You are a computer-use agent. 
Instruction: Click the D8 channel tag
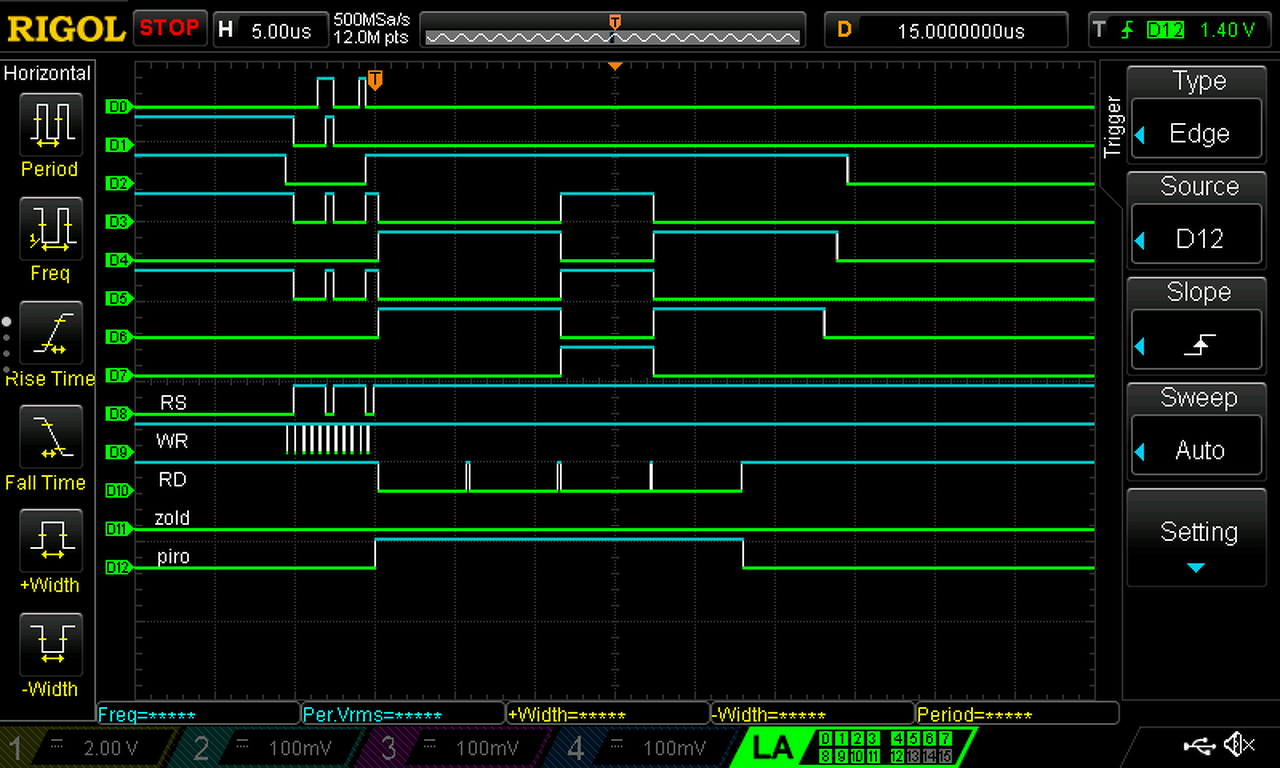tap(117, 414)
